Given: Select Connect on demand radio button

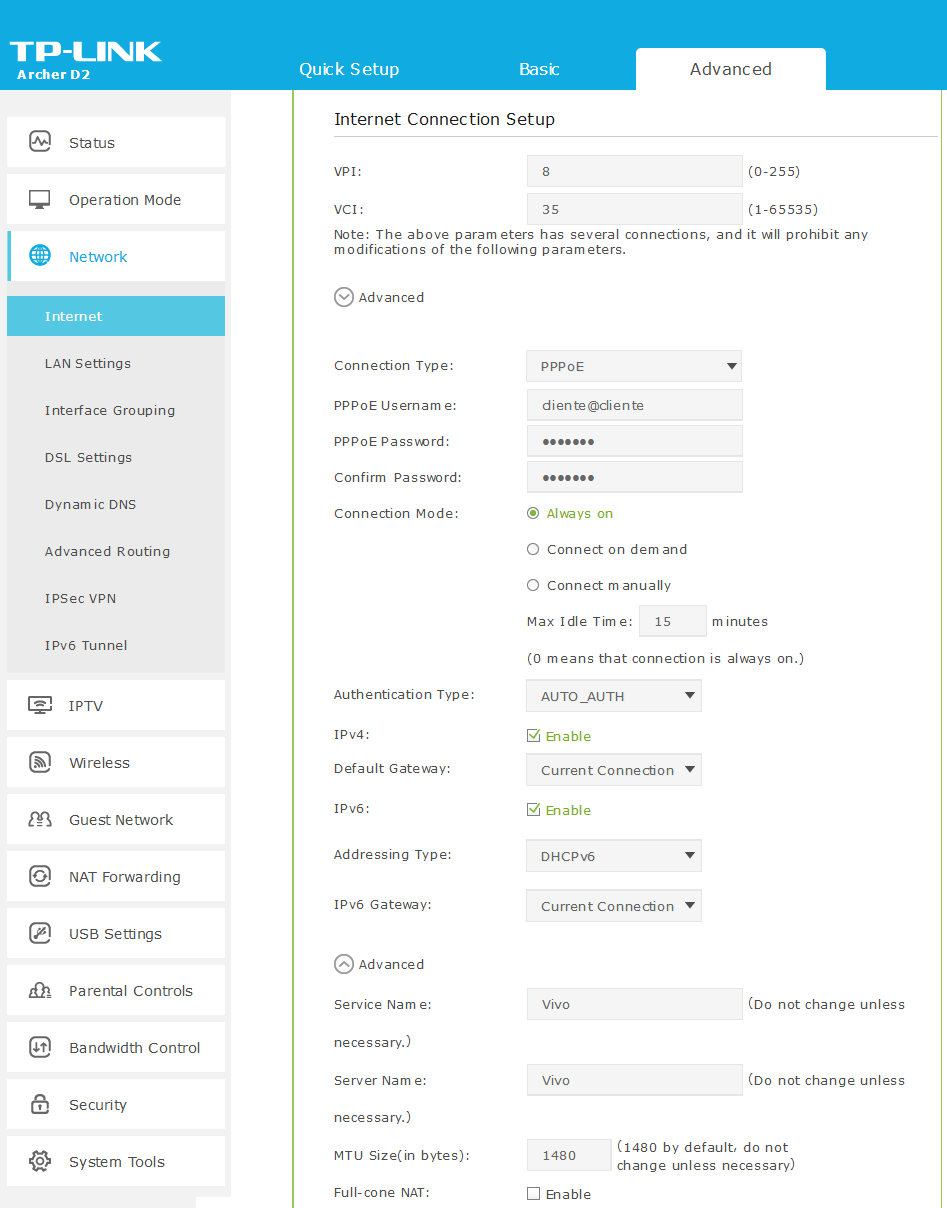Looking at the screenshot, I should (x=533, y=549).
